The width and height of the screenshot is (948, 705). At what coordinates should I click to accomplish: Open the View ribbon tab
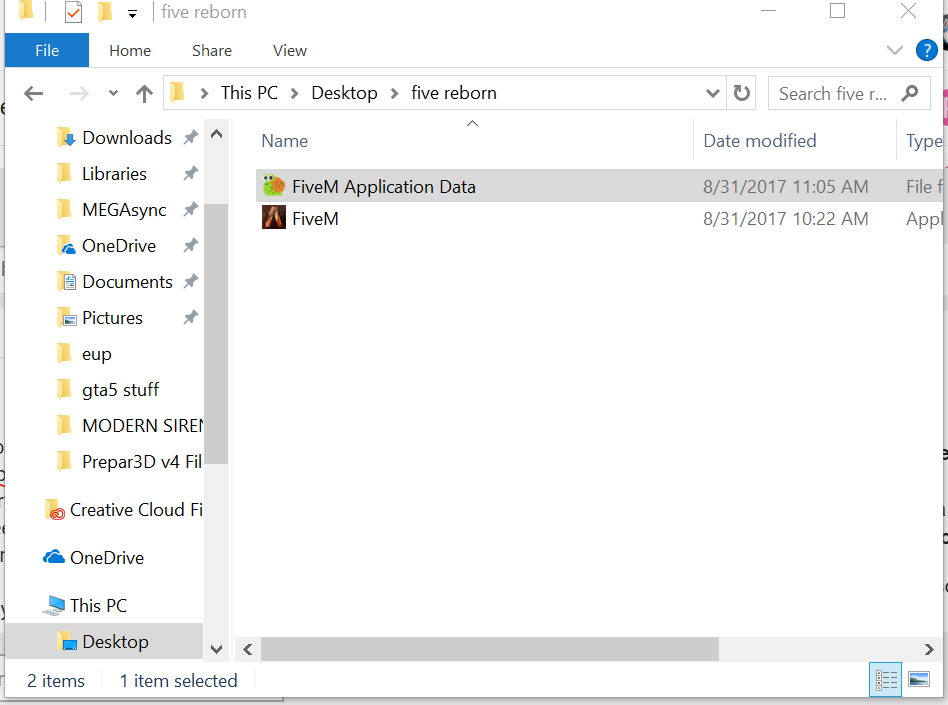click(290, 51)
